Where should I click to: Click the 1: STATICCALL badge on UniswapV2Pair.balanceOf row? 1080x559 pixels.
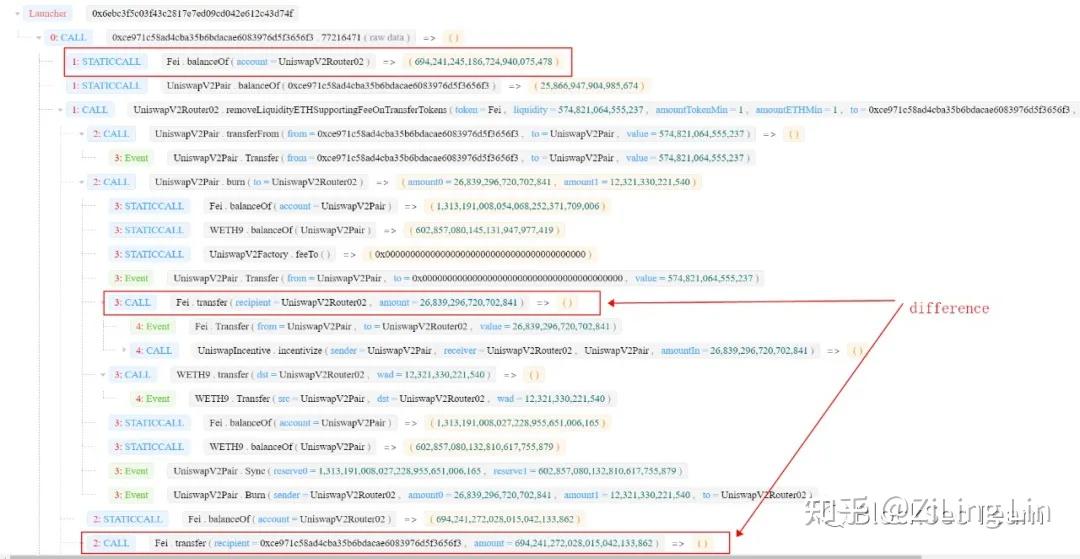(x=107, y=85)
